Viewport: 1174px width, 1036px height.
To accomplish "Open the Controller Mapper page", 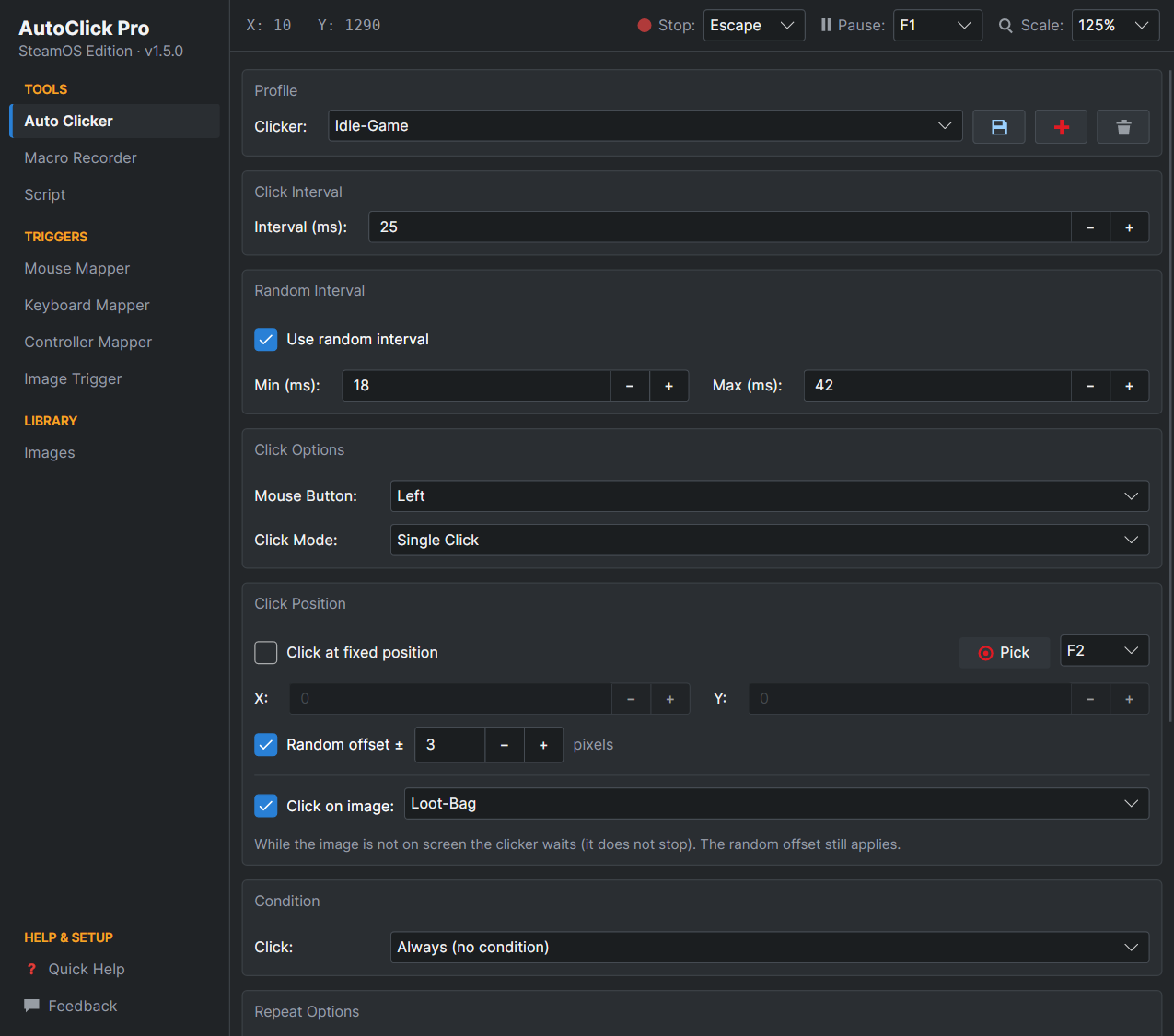I will click(x=114, y=343).
